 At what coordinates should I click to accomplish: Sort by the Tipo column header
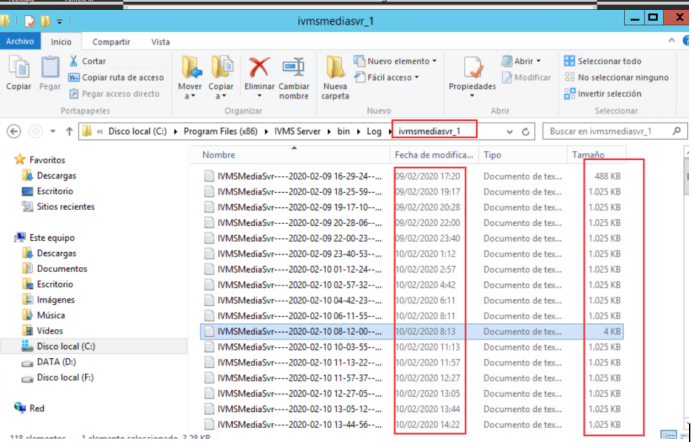pyautogui.click(x=523, y=155)
